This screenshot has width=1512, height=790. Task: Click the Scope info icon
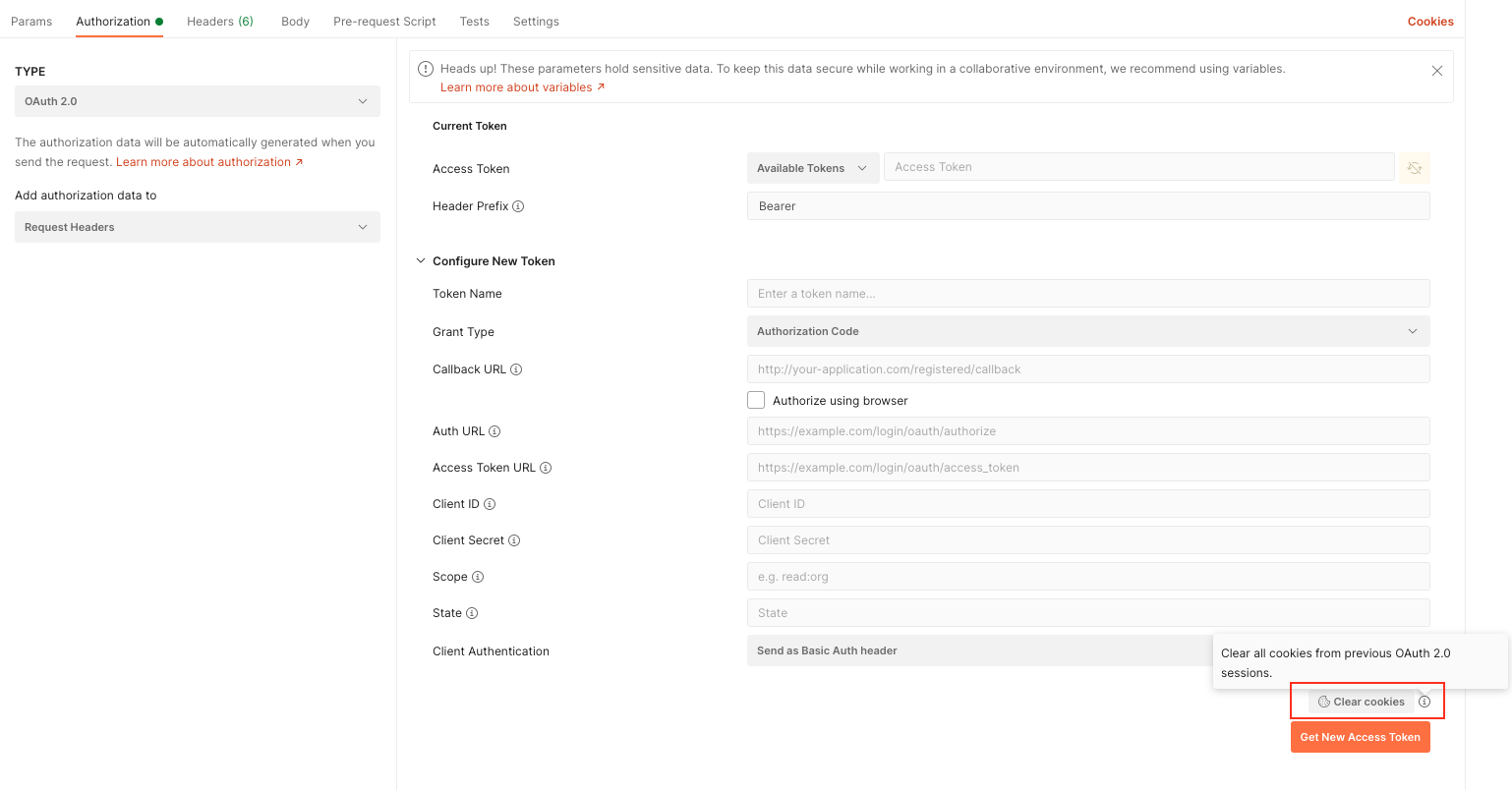point(478,577)
